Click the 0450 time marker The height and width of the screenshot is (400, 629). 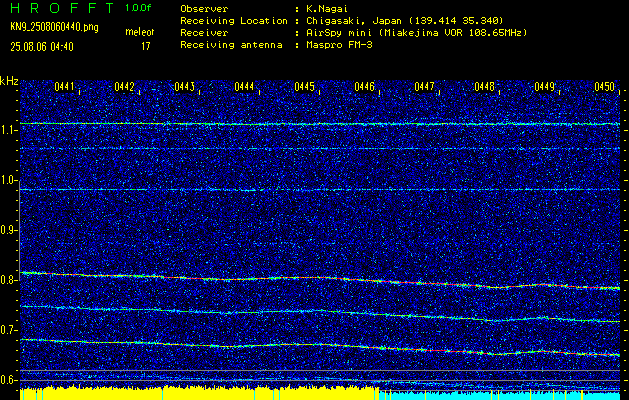[x=605, y=87]
